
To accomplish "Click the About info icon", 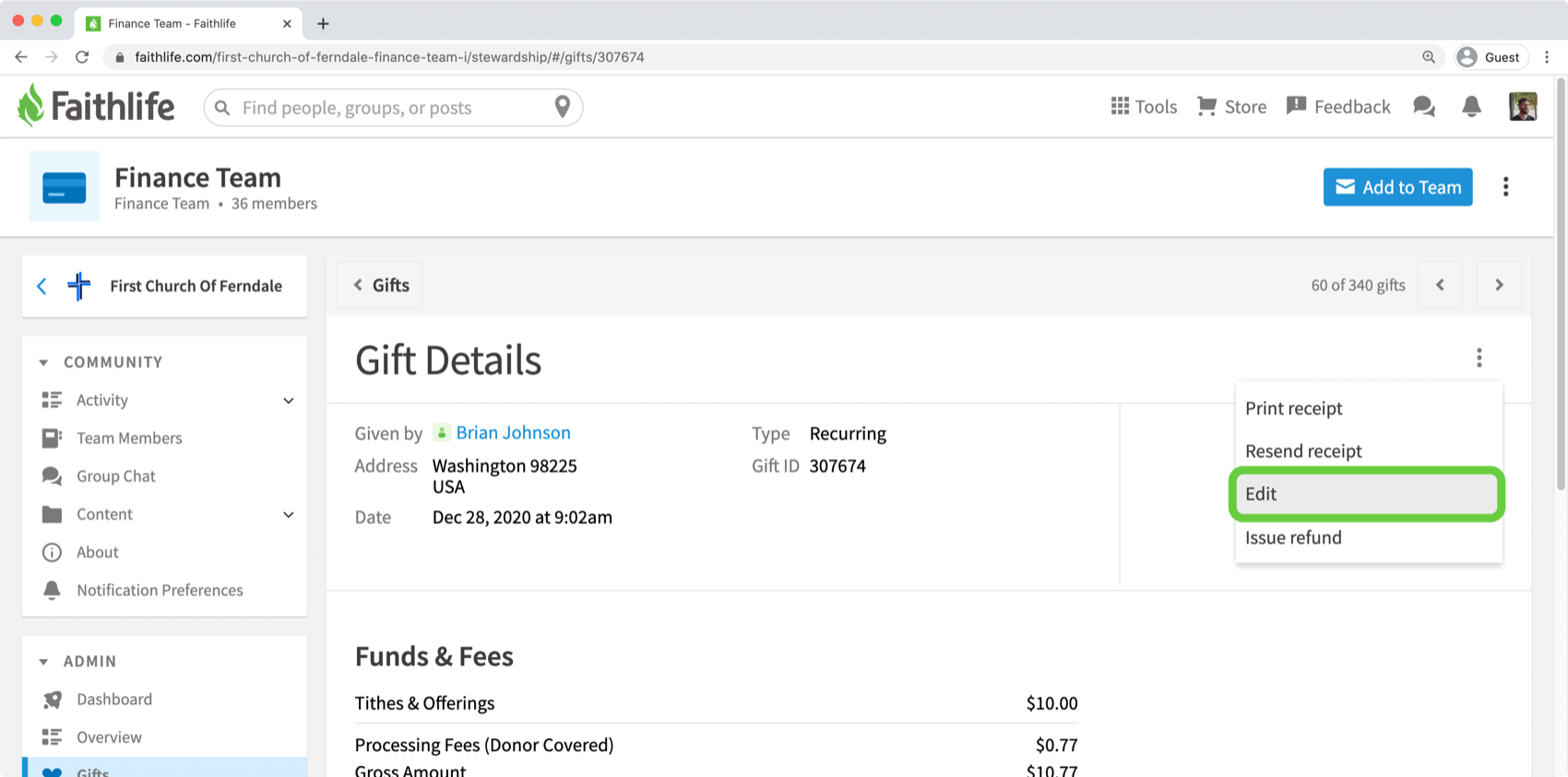I will [52, 552].
